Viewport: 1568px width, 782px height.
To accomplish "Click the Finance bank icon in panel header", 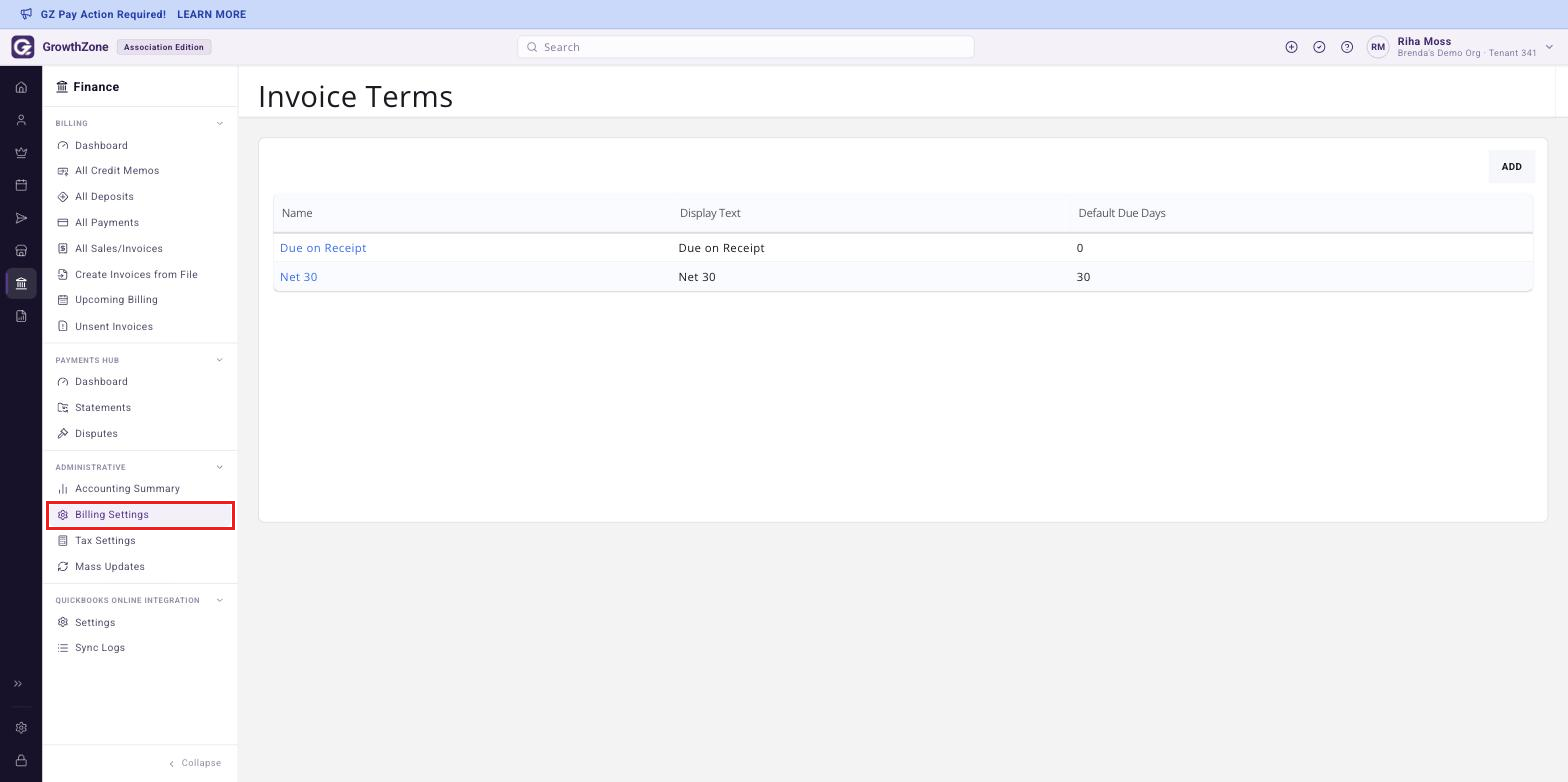I will click(62, 87).
